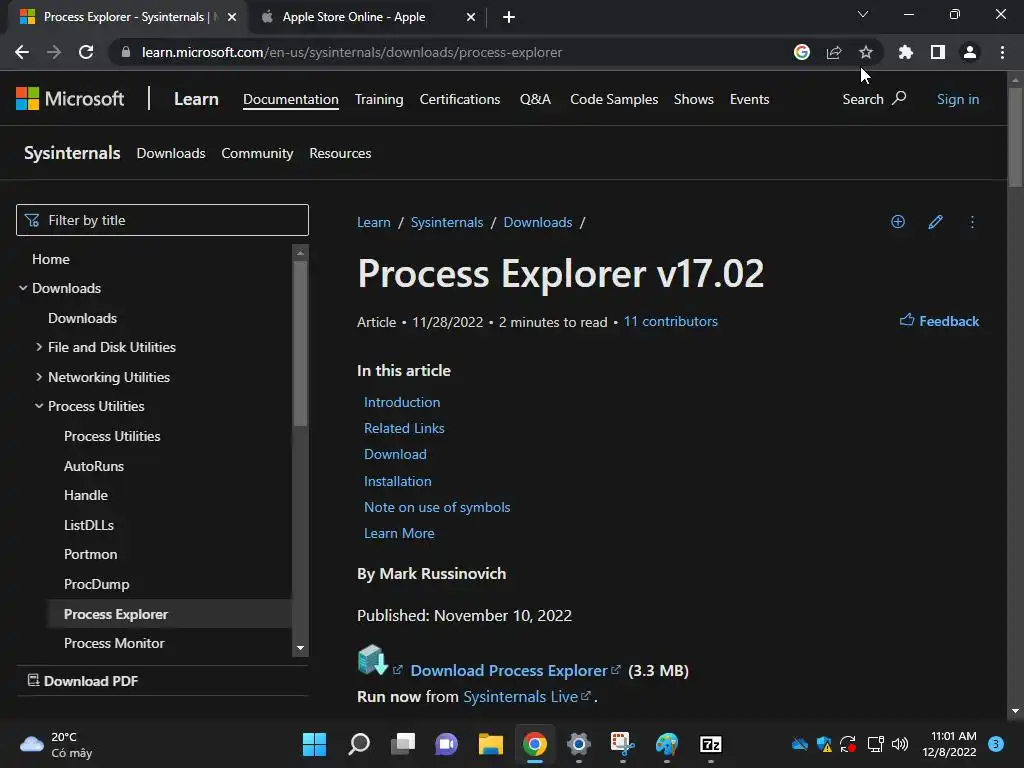Open the notification center badge

tap(995, 744)
